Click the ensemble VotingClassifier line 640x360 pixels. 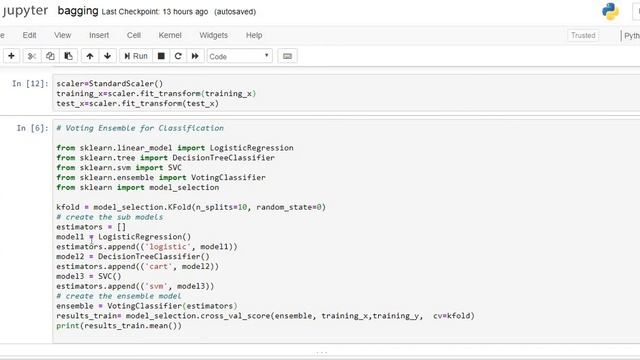[147, 306]
